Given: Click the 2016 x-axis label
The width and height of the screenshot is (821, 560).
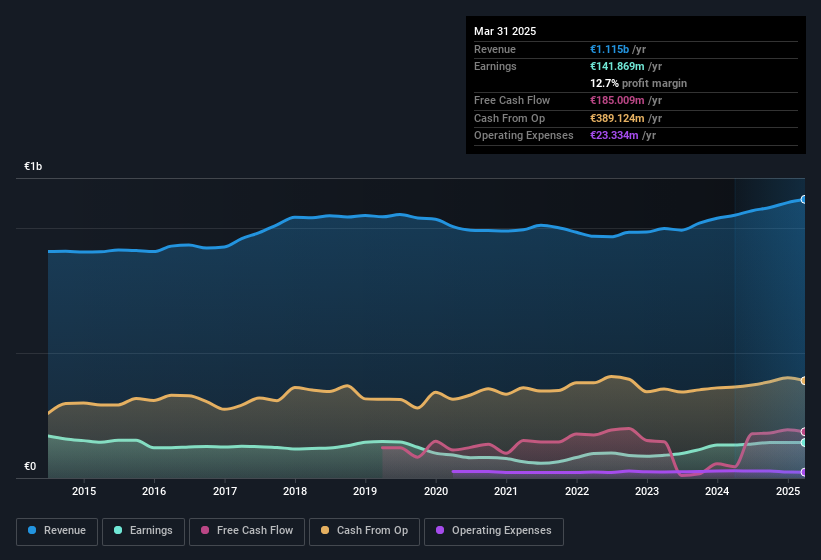Looking at the screenshot, I should point(154,491).
